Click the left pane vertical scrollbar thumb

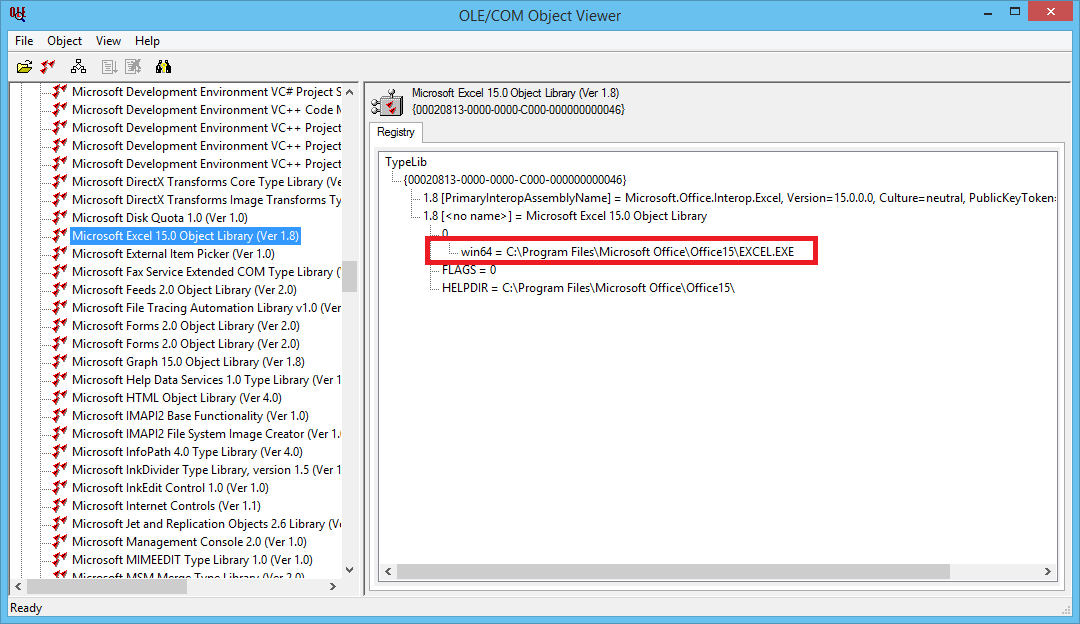tap(350, 276)
